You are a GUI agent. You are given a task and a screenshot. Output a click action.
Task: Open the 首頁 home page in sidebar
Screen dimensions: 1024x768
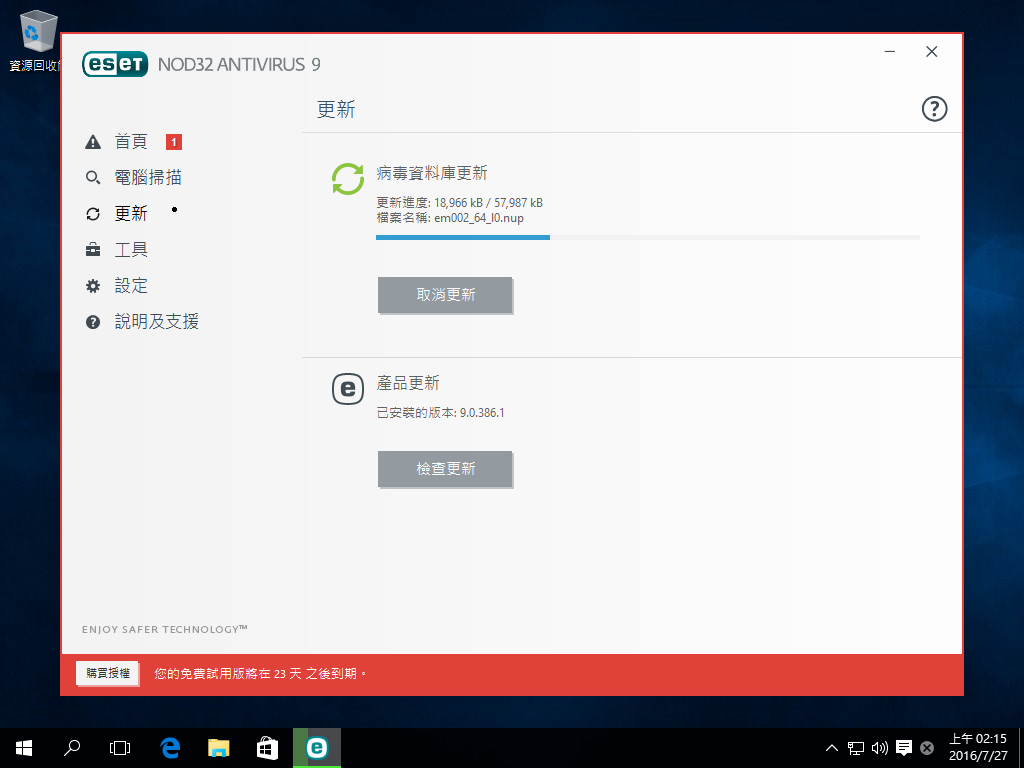[131, 142]
